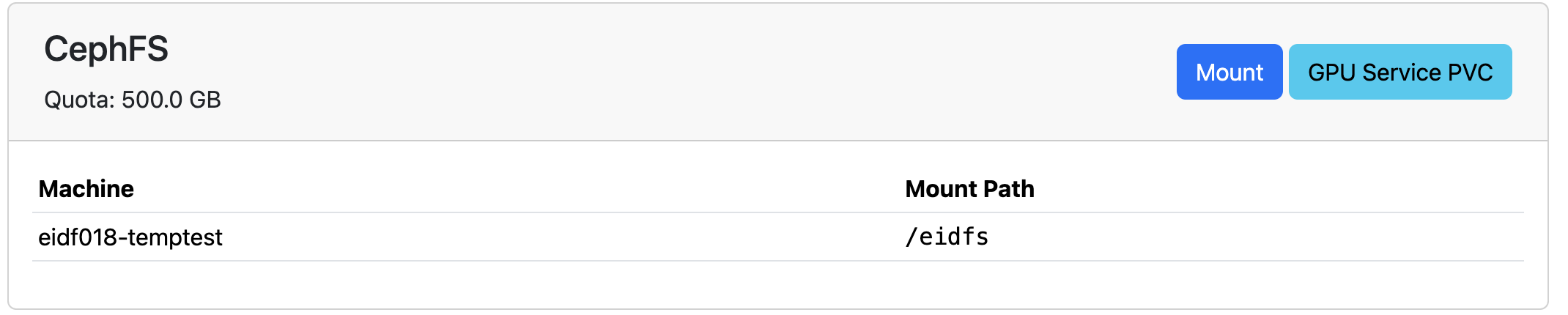Click the Mount Path column header

pos(969,189)
